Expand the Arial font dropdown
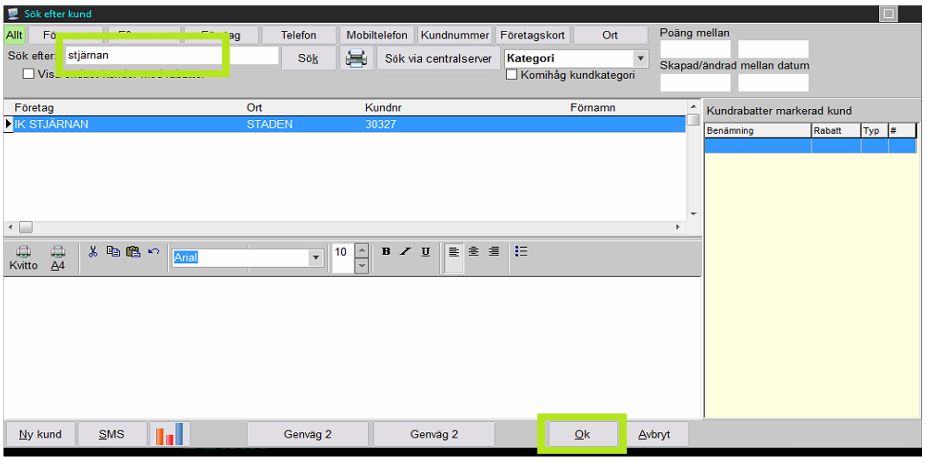 coord(316,257)
